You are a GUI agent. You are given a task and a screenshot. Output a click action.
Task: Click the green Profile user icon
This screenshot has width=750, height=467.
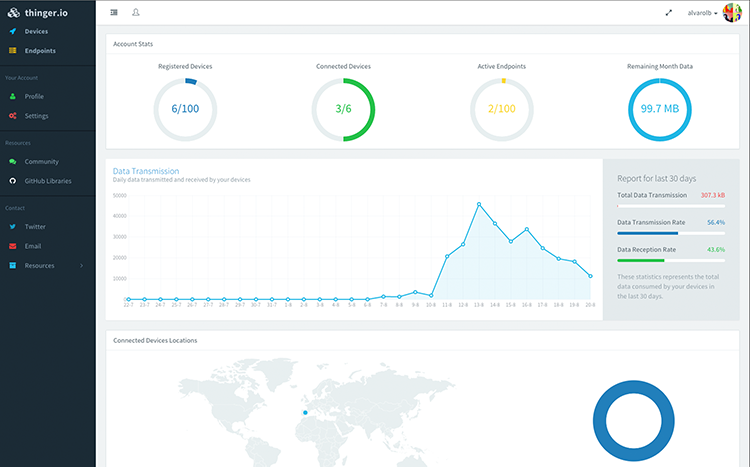pos(13,96)
